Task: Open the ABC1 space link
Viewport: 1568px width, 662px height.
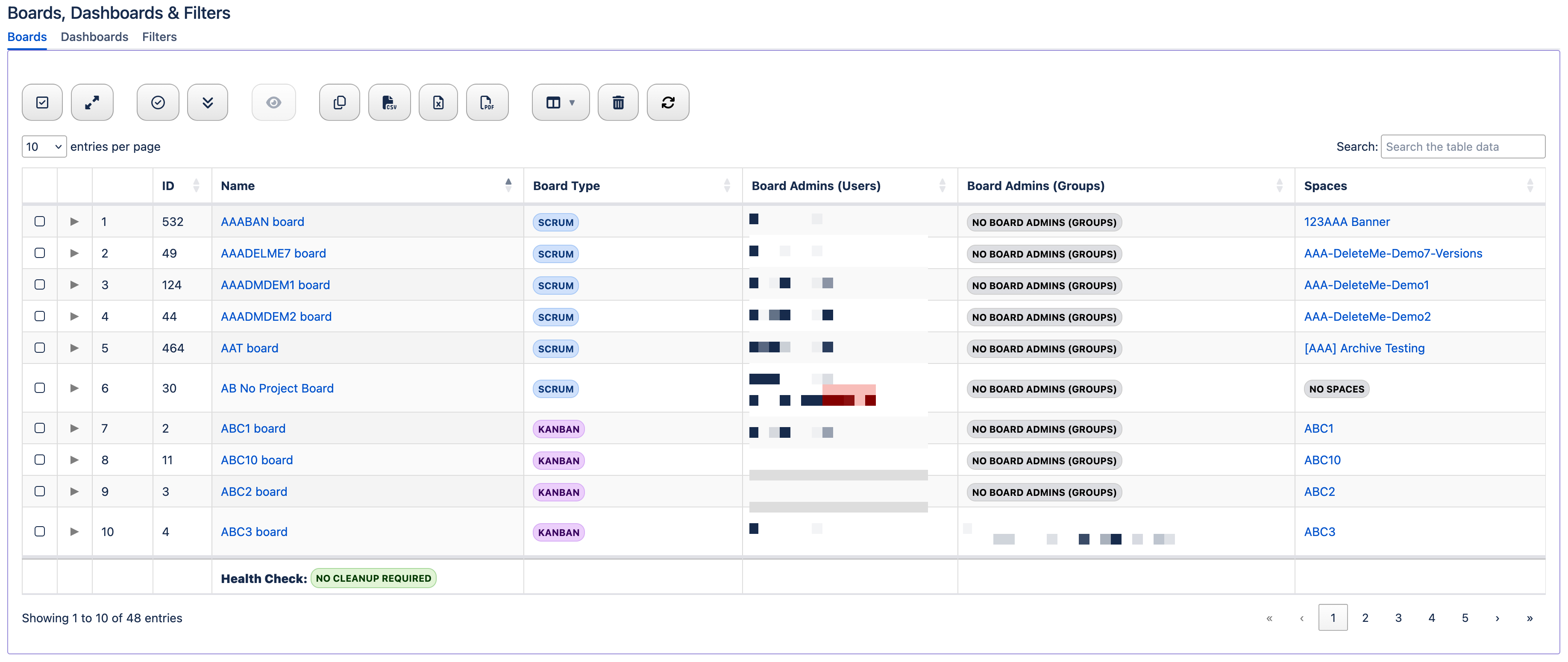Action: [1318, 428]
